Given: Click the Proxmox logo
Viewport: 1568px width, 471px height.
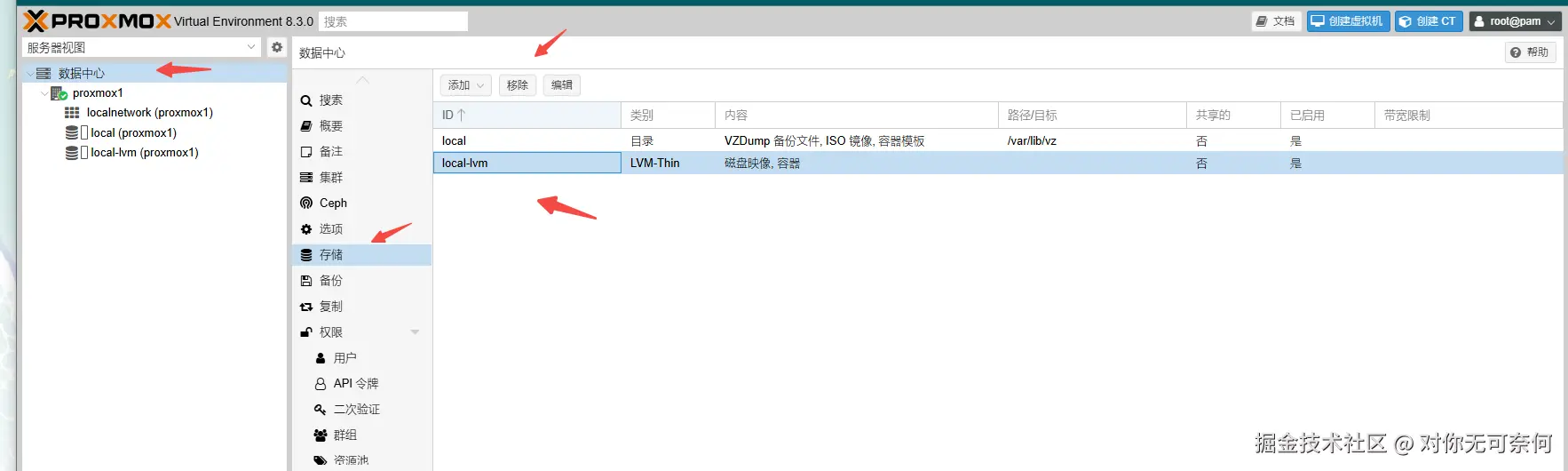Looking at the screenshot, I should click(x=97, y=20).
